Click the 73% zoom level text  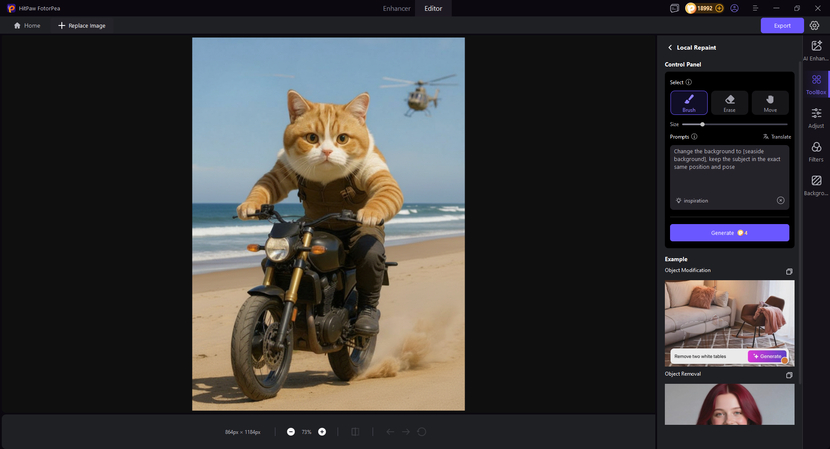pyautogui.click(x=306, y=432)
